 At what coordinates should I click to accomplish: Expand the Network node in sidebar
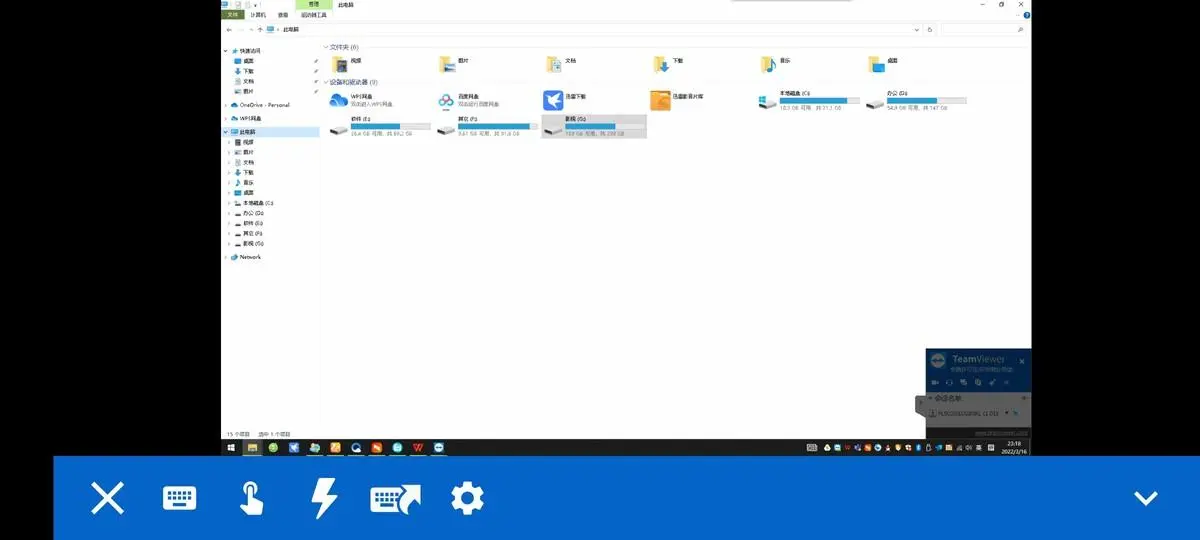point(227,257)
